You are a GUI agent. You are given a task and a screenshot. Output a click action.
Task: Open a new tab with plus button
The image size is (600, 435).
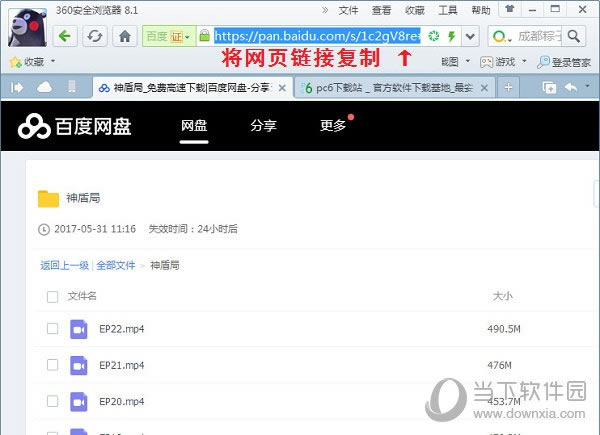coord(508,88)
